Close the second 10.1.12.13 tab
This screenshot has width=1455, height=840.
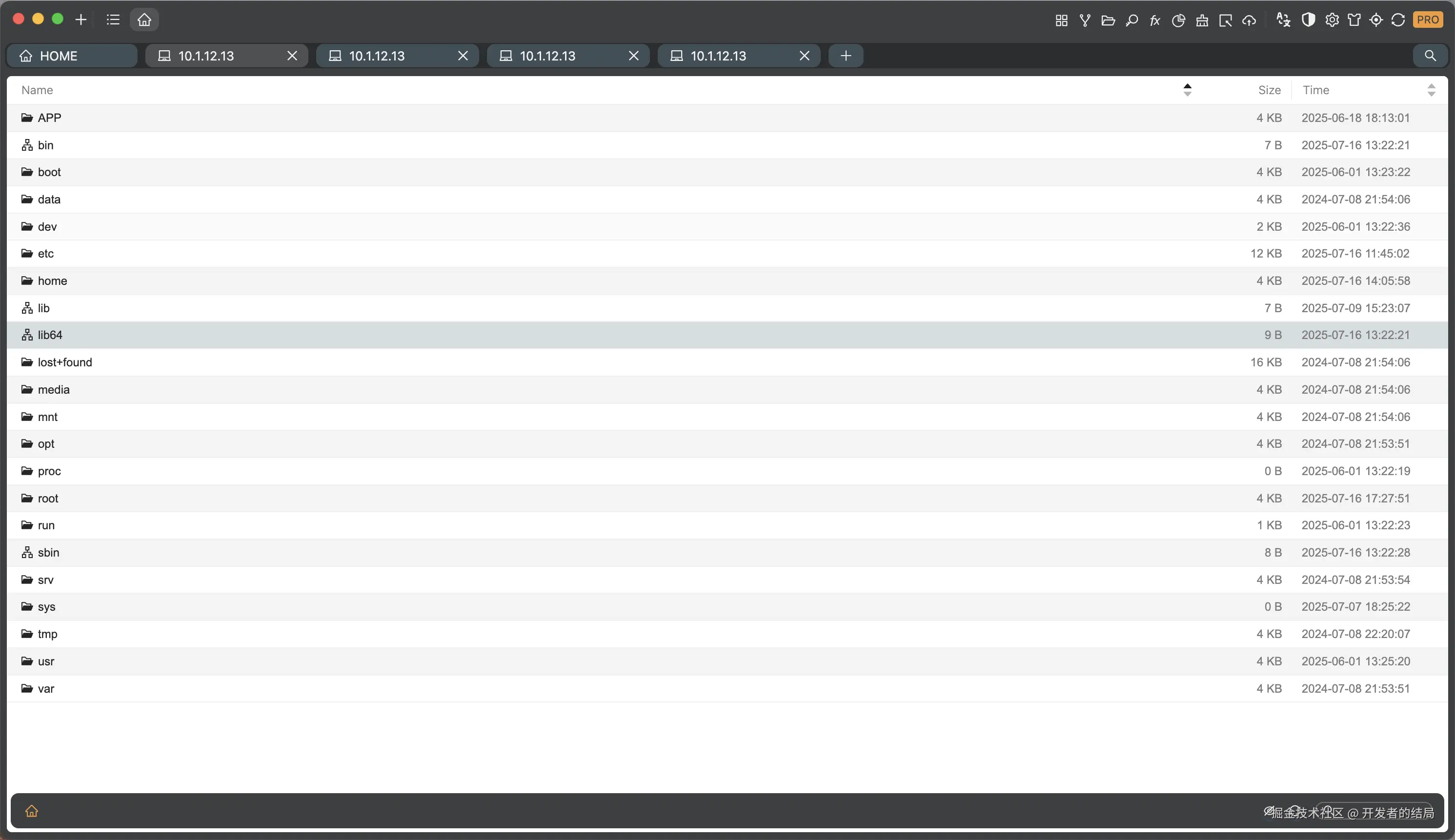463,56
